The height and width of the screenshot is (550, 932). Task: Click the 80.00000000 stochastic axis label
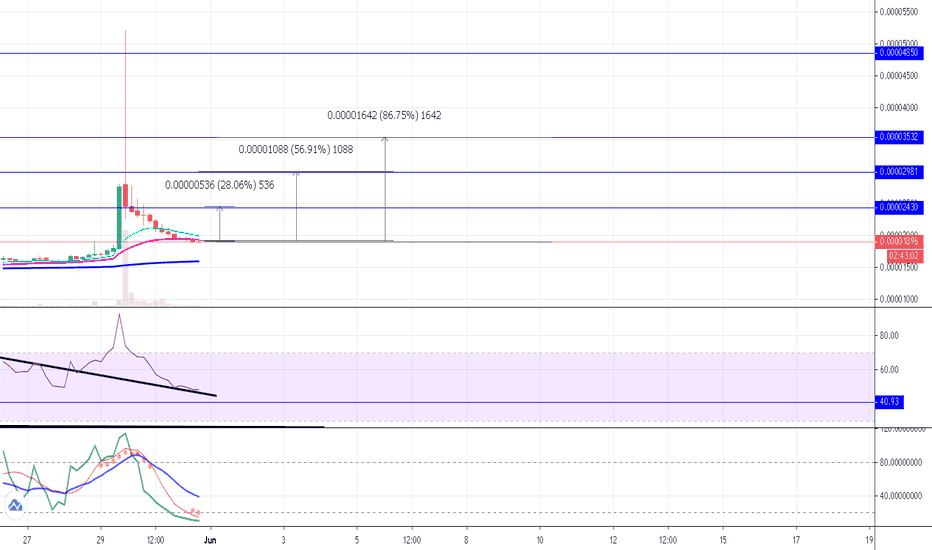[901, 463]
